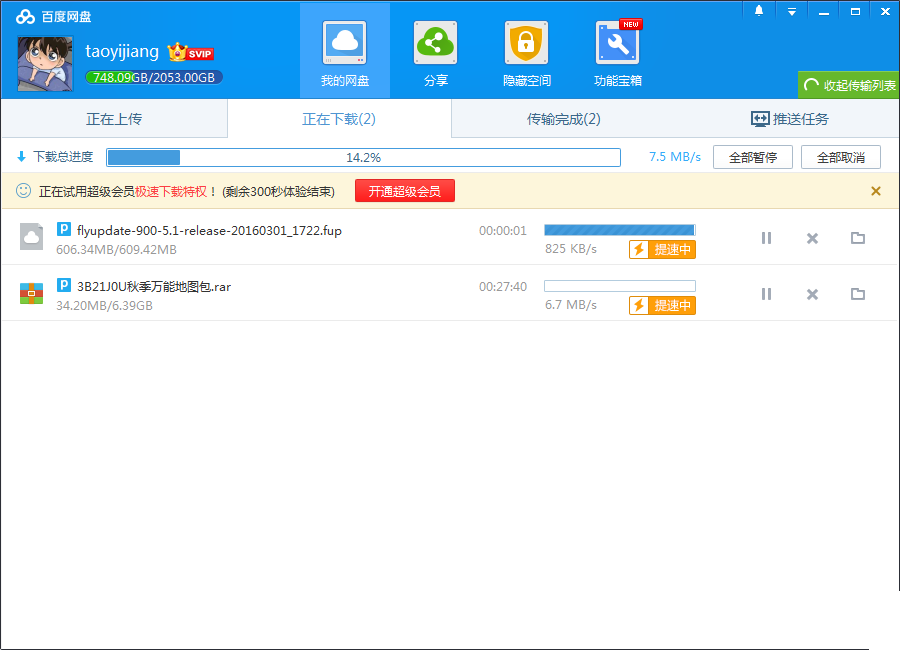Pause the flyupdate fup file download

click(x=766, y=238)
